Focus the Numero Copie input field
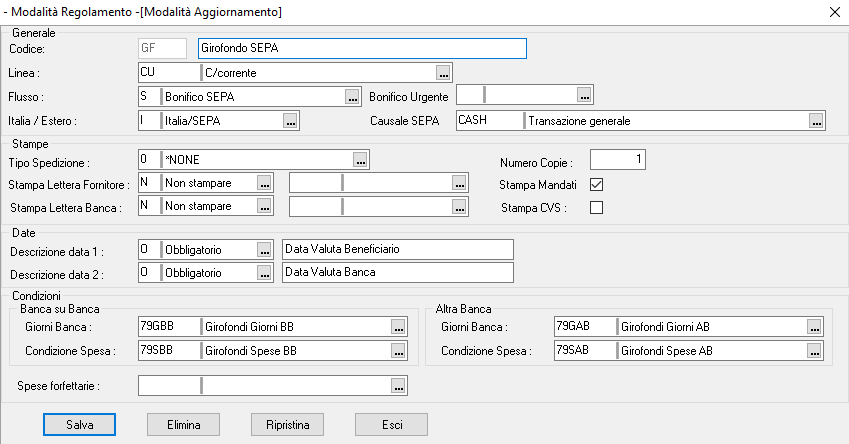849x444 pixels. (x=618, y=160)
